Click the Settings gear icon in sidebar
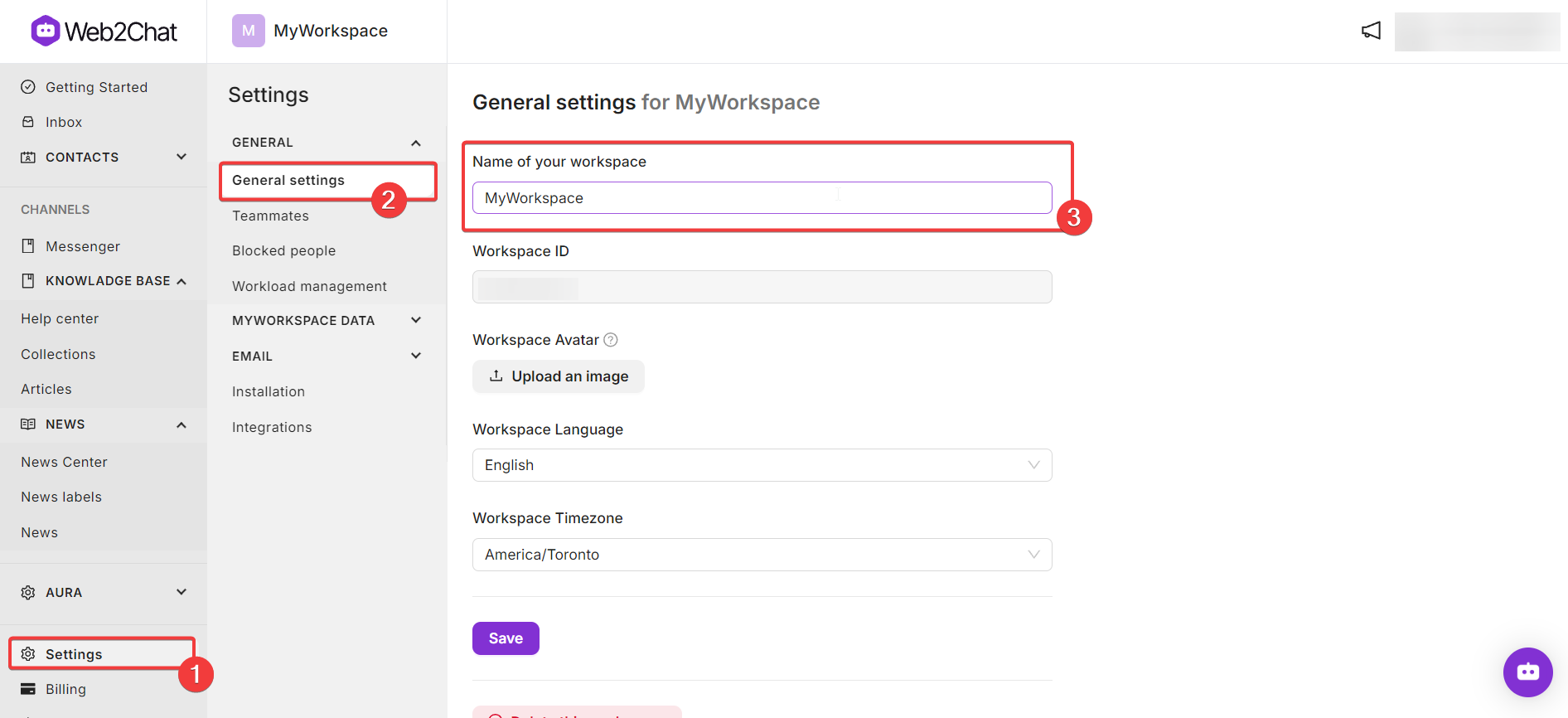Image resolution: width=1568 pixels, height=718 pixels. 28,654
